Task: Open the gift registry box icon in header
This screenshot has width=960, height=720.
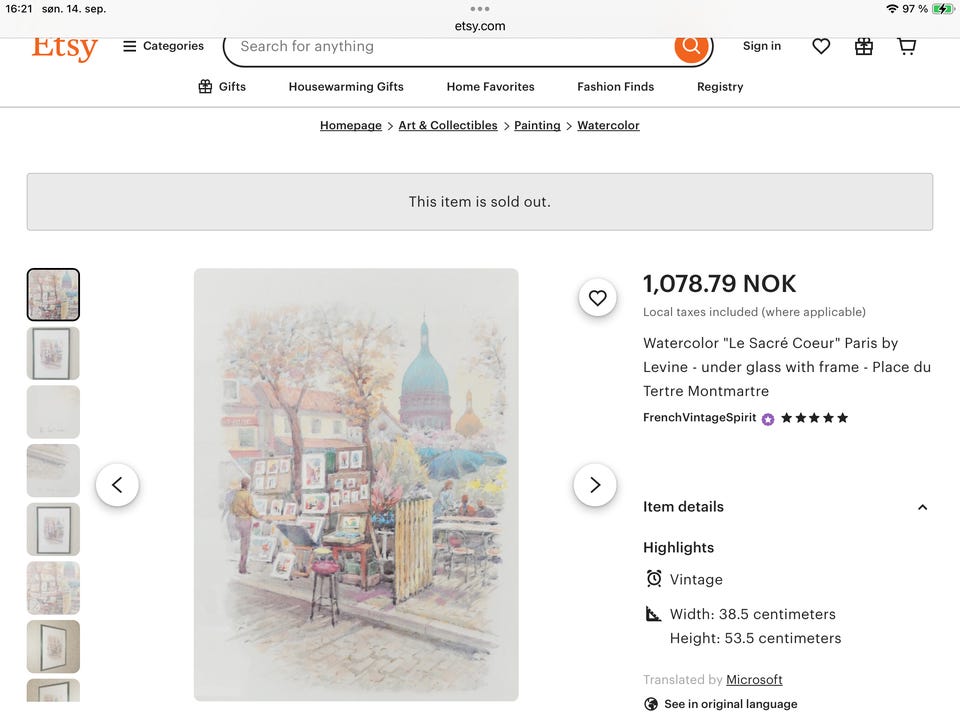Action: [863, 45]
